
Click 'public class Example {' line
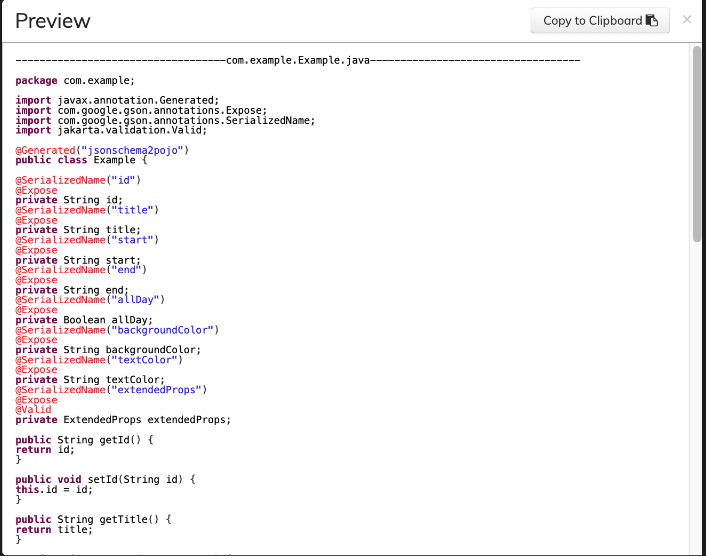coord(81,160)
